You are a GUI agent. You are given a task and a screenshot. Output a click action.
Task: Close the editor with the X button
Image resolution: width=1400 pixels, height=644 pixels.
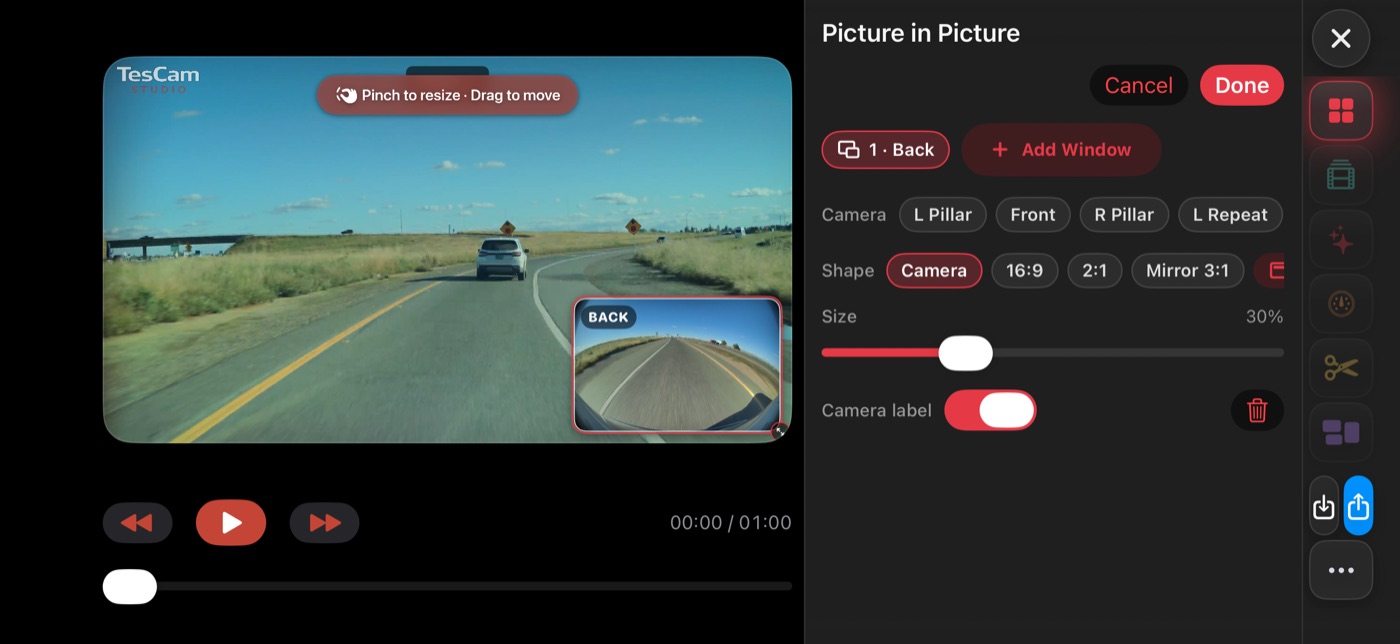pos(1341,39)
